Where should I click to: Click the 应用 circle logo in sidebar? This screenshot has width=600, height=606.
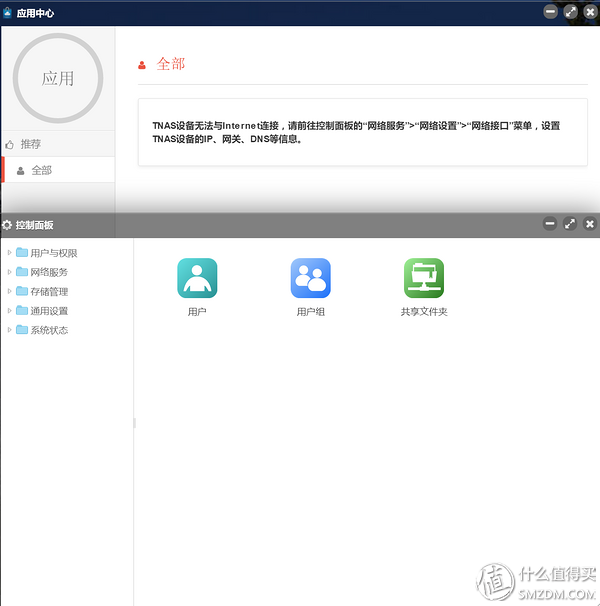58,78
